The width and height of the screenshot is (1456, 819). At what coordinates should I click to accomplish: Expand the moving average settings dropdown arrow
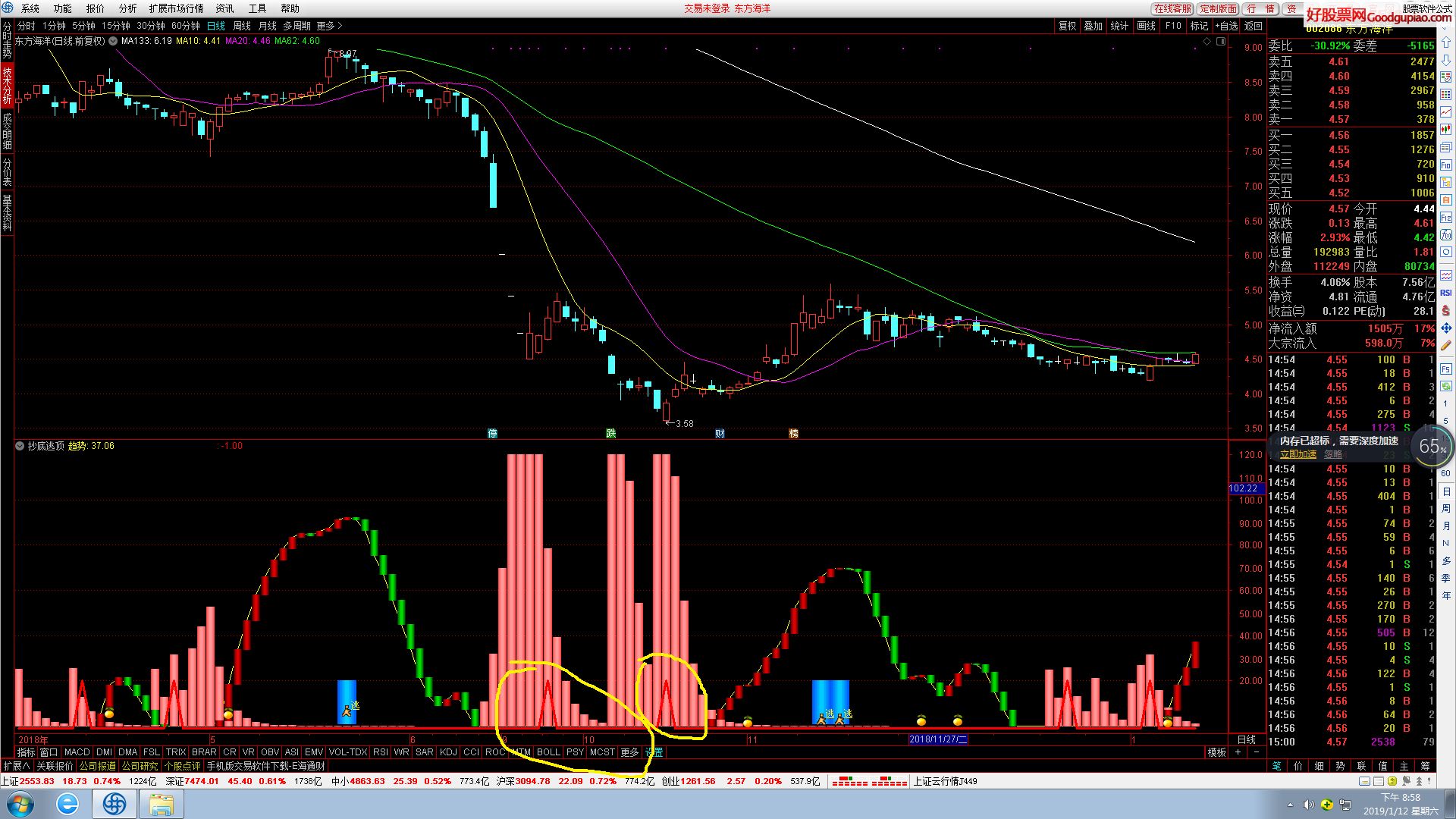point(113,41)
